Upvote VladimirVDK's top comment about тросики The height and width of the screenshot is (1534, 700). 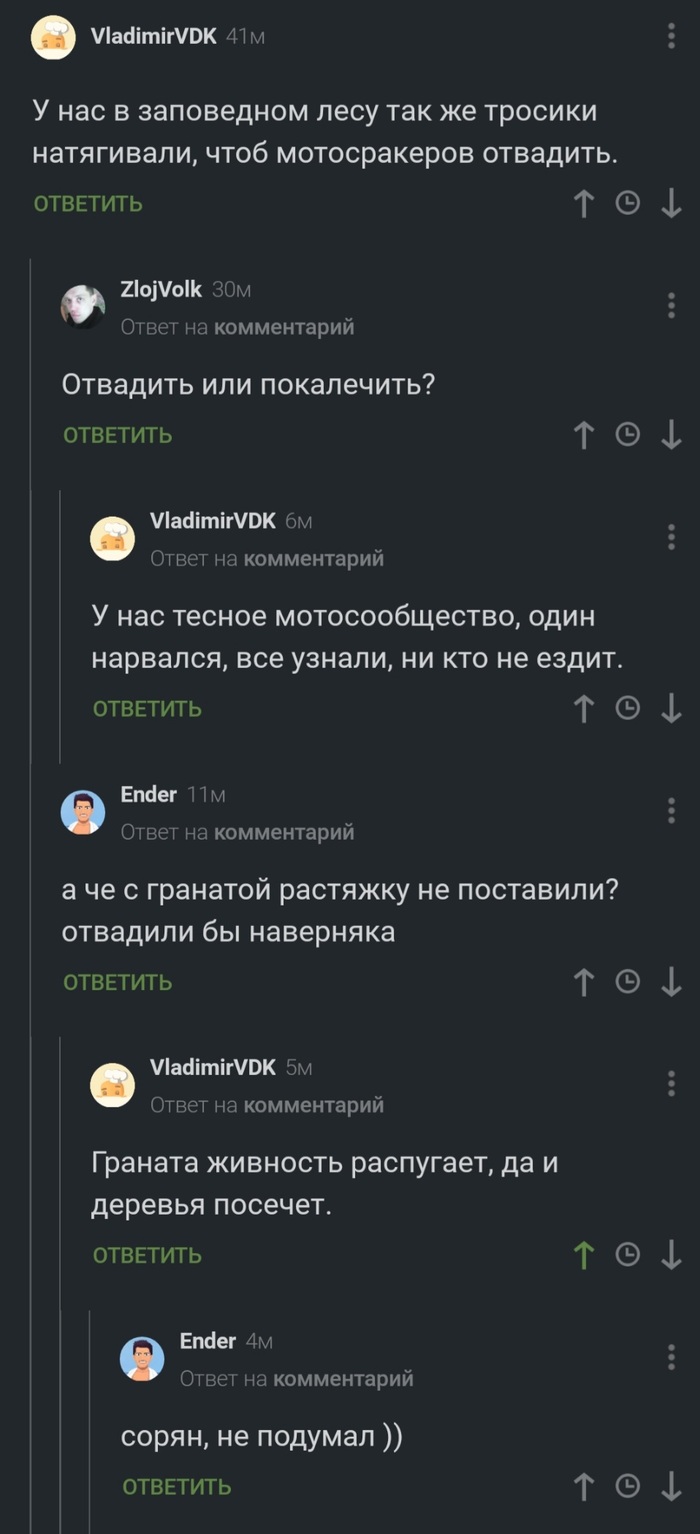pyautogui.click(x=583, y=203)
